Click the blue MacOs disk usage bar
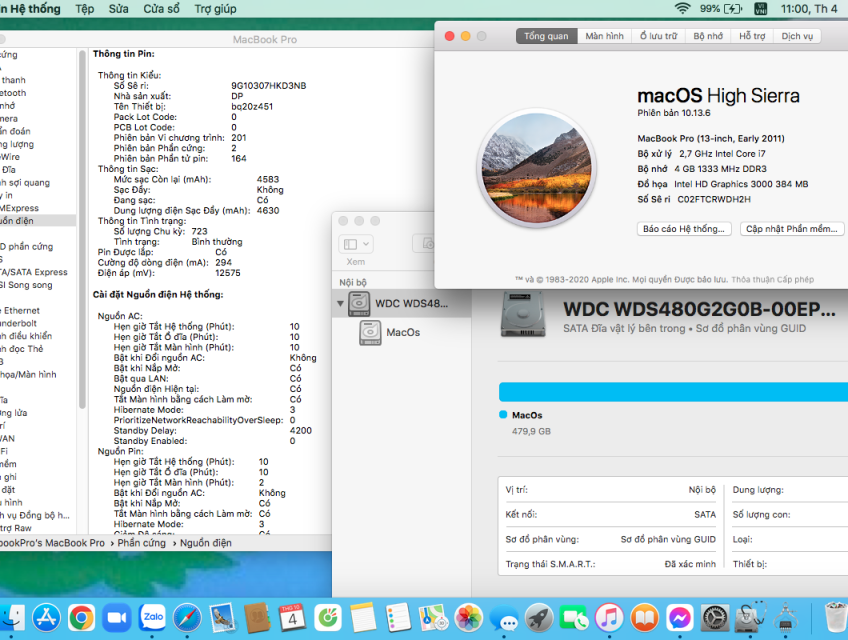This screenshot has width=848, height=640. pyautogui.click(x=673, y=392)
